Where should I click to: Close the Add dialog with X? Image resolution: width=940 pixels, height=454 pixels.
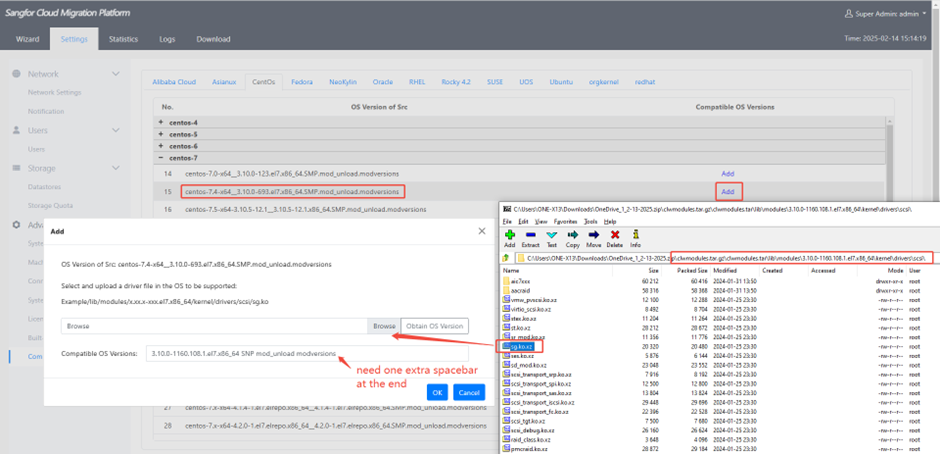[481, 231]
